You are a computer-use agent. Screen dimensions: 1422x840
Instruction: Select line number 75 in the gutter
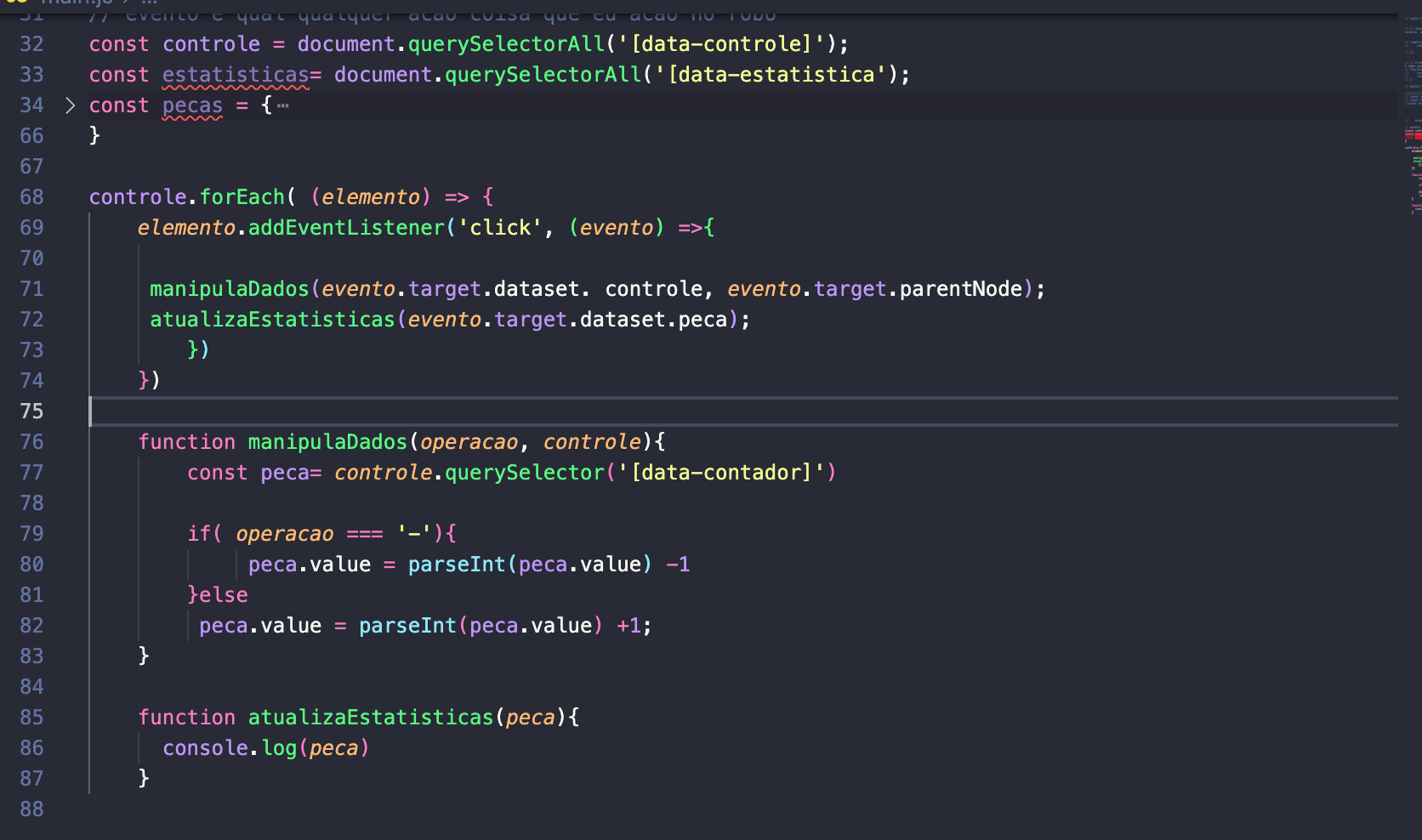point(31,411)
